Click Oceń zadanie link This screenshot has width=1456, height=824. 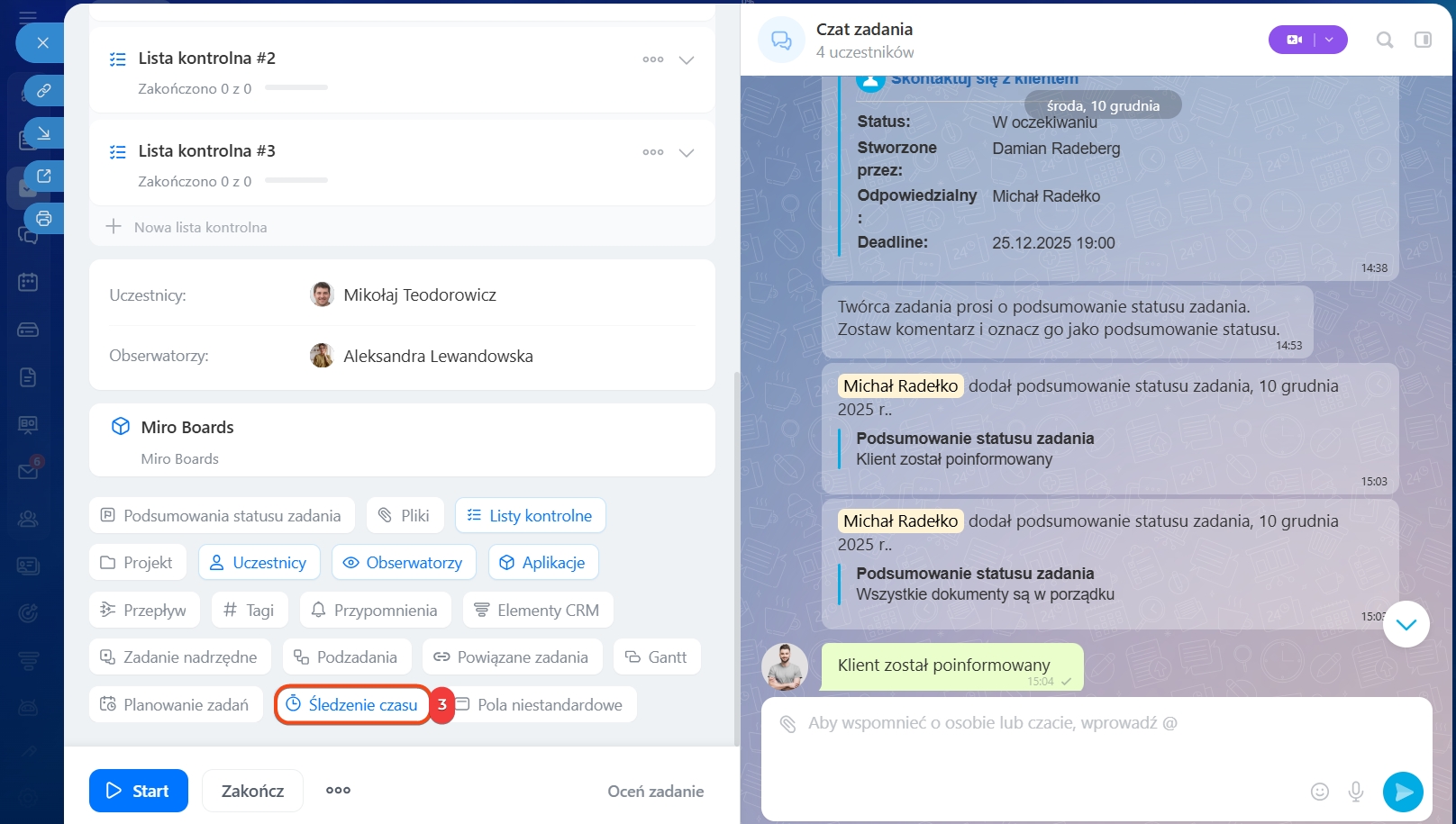[x=655, y=792]
